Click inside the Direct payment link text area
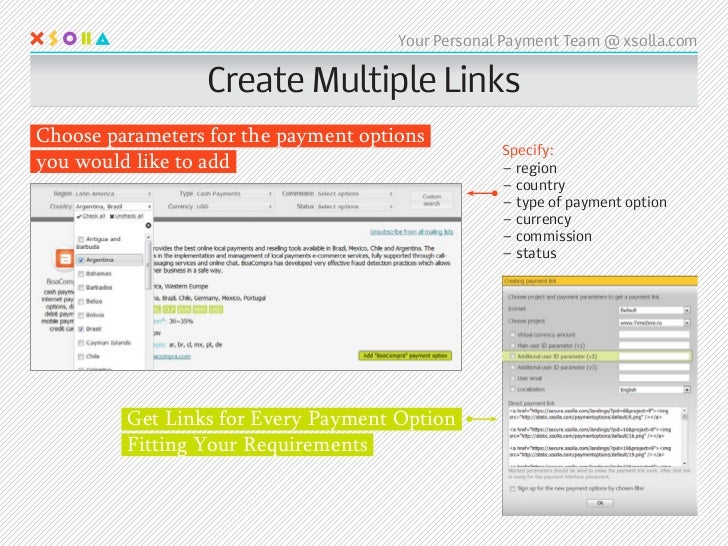The height and width of the screenshot is (546, 728). click(x=595, y=437)
